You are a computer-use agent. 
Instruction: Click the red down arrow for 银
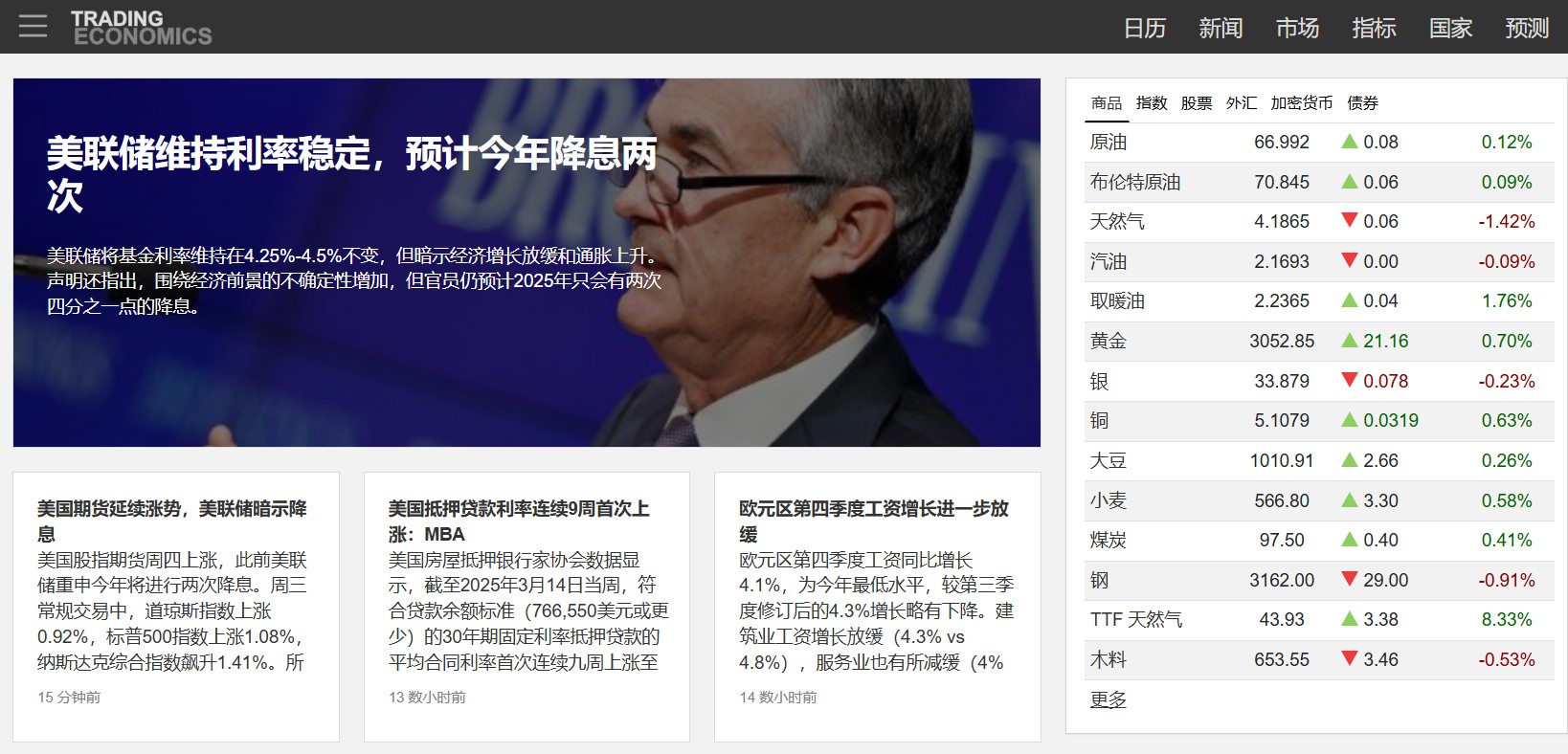pyautogui.click(x=1350, y=381)
